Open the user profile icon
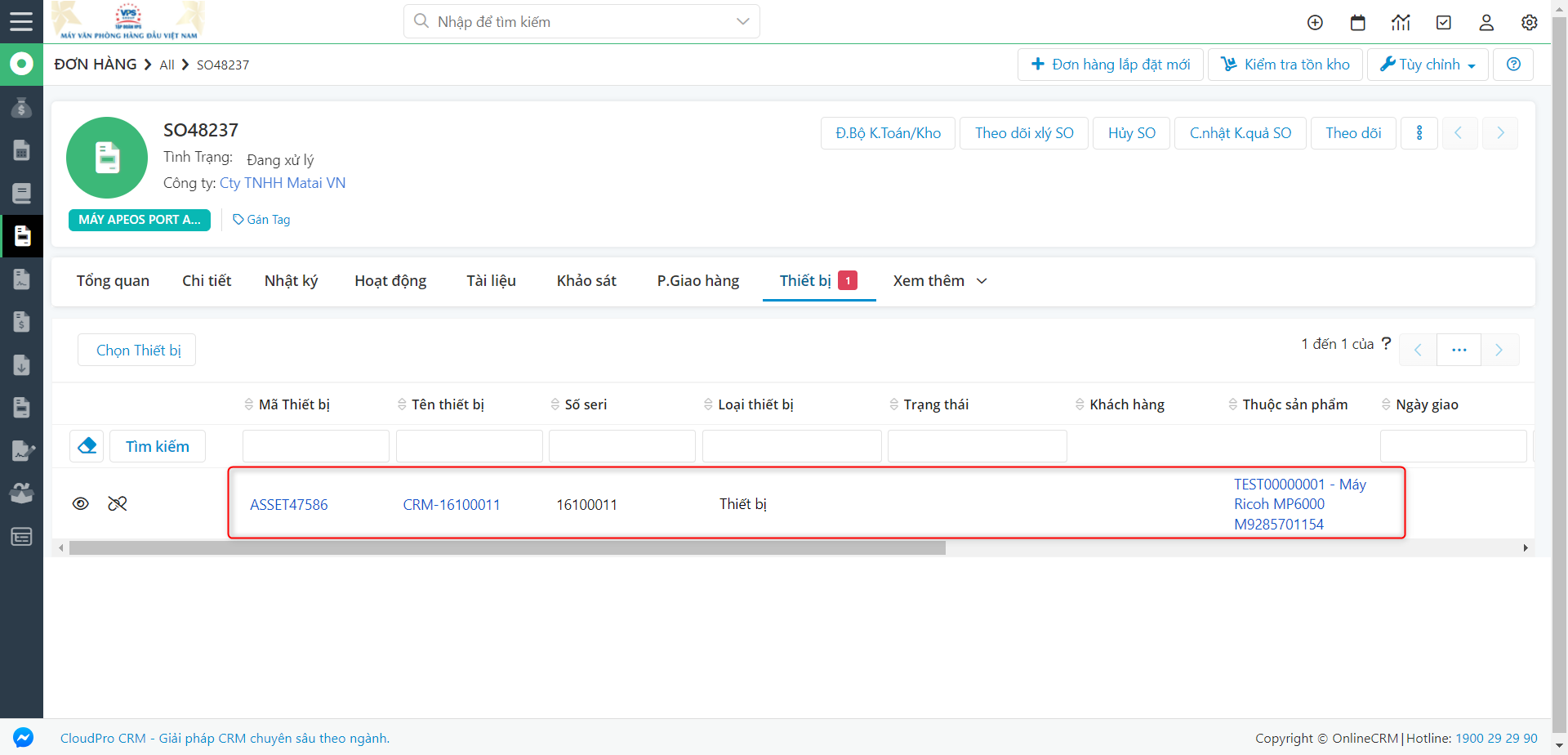This screenshot has width=1568, height=755. [x=1486, y=23]
